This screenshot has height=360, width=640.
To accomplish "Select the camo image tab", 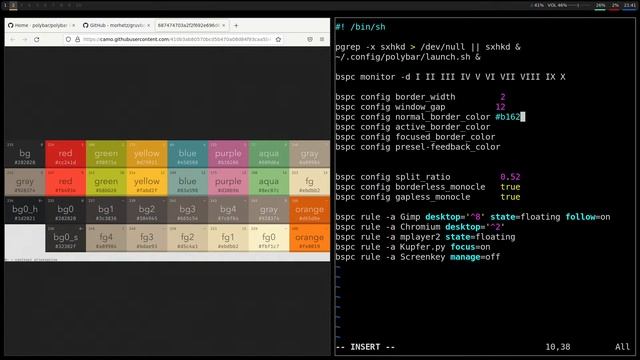I will click(191, 25).
